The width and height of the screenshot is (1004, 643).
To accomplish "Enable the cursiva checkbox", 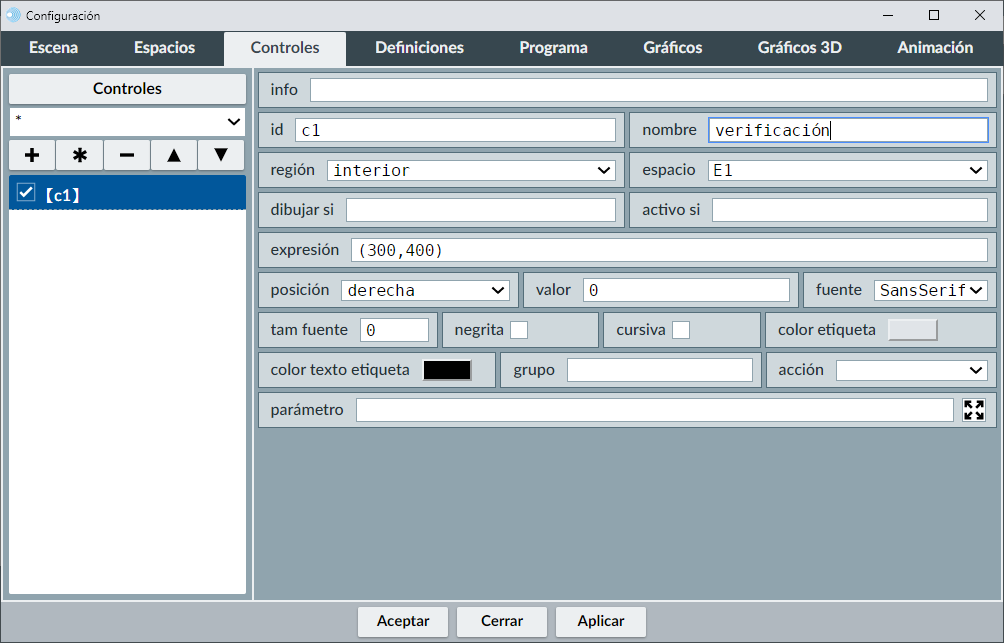I will [x=681, y=330].
